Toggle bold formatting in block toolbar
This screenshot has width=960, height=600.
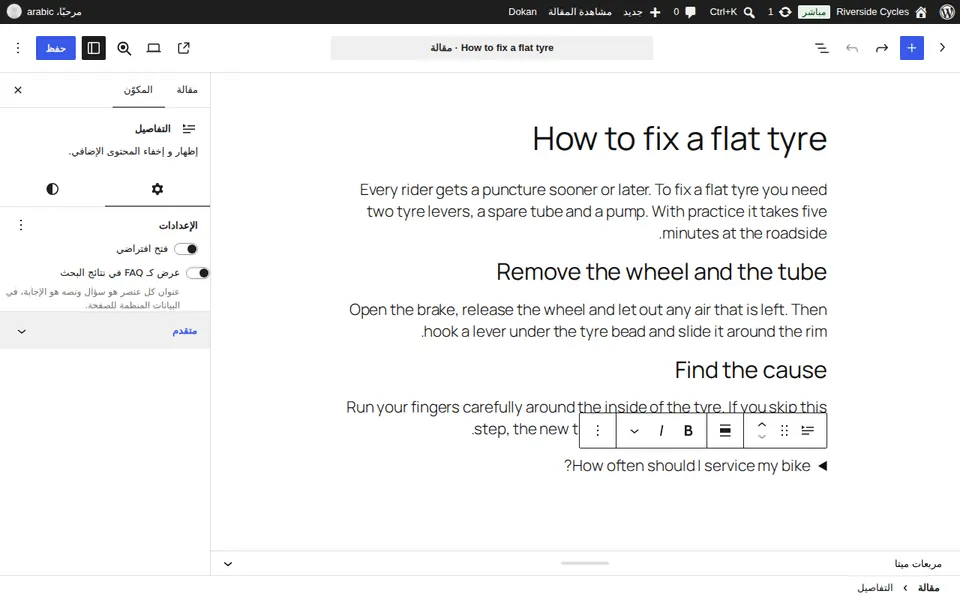688,430
